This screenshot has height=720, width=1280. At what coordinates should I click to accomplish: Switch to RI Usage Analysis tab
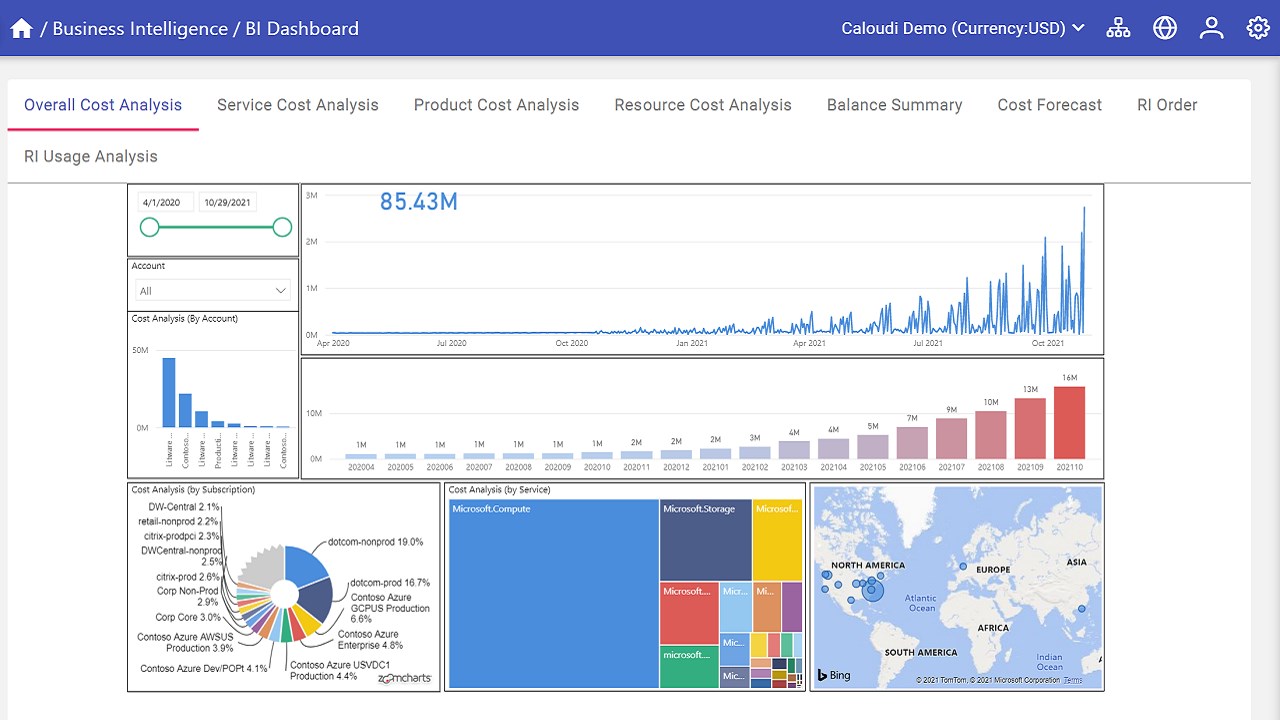tap(91, 156)
